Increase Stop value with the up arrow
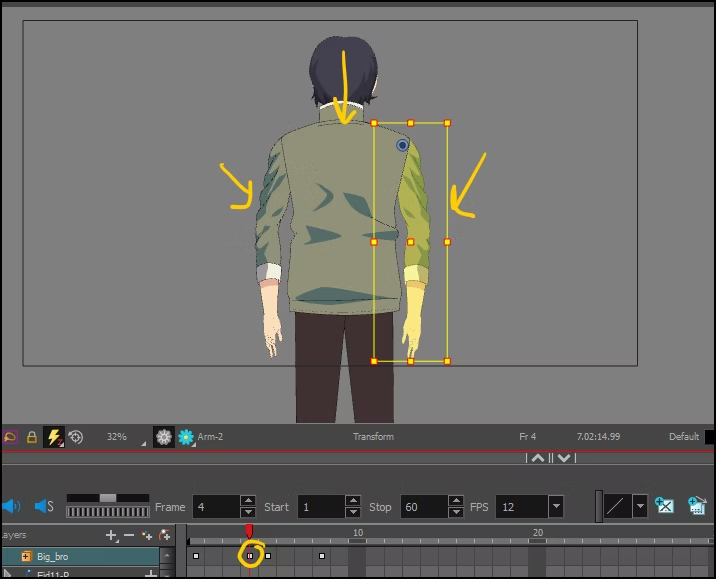This screenshot has width=716, height=579. coord(456,501)
